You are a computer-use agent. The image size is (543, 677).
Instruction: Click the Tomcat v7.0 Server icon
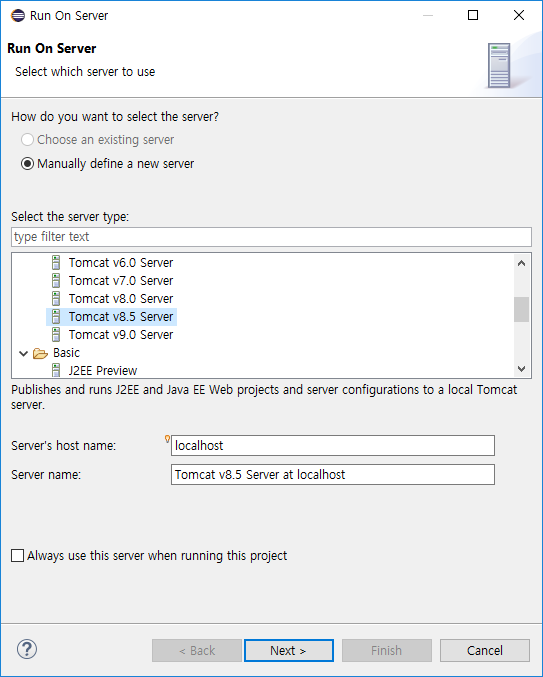tap(56, 281)
